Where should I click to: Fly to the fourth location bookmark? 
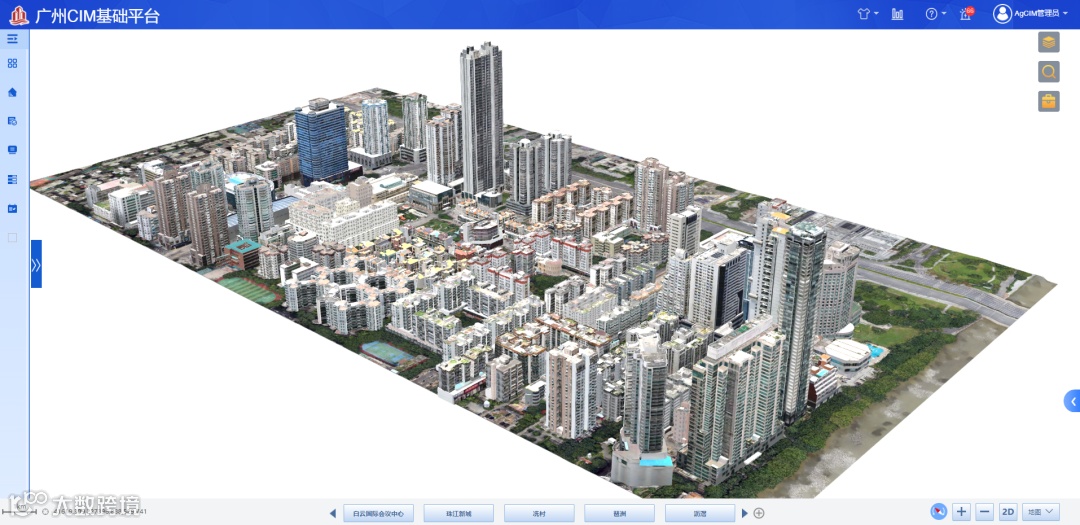(619, 513)
